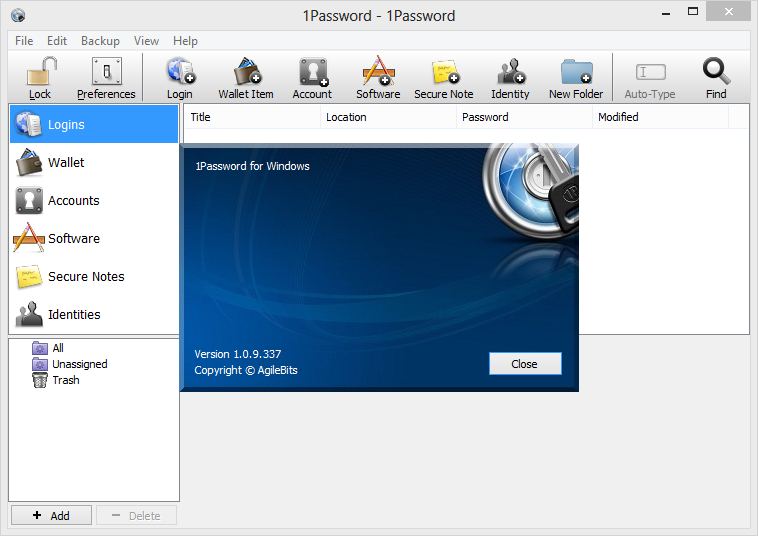The width and height of the screenshot is (758, 536).
Task: Close the 1Password window
Action: 729,12
